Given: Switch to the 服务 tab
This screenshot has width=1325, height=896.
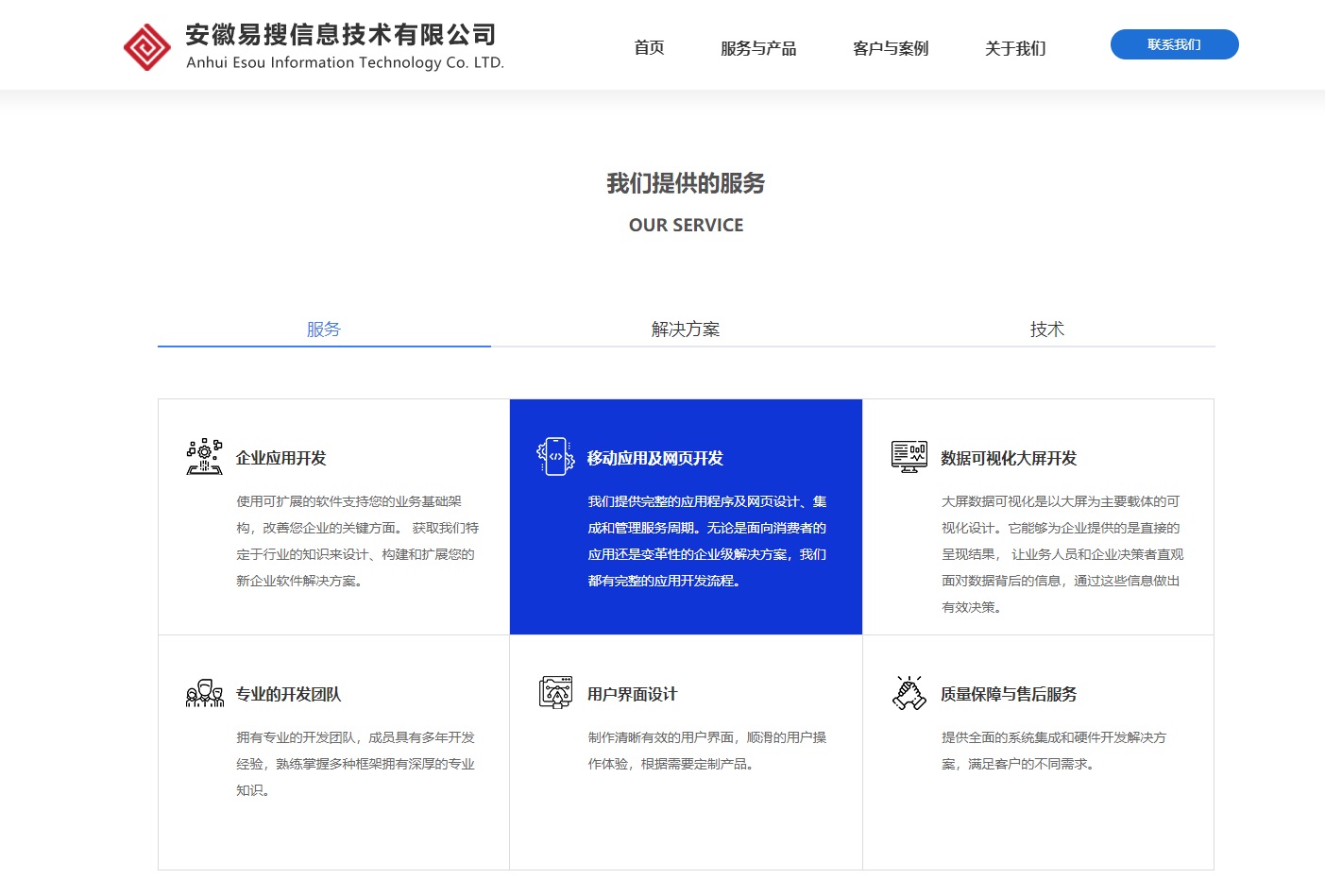Looking at the screenshot, I should tap(323, 330).
